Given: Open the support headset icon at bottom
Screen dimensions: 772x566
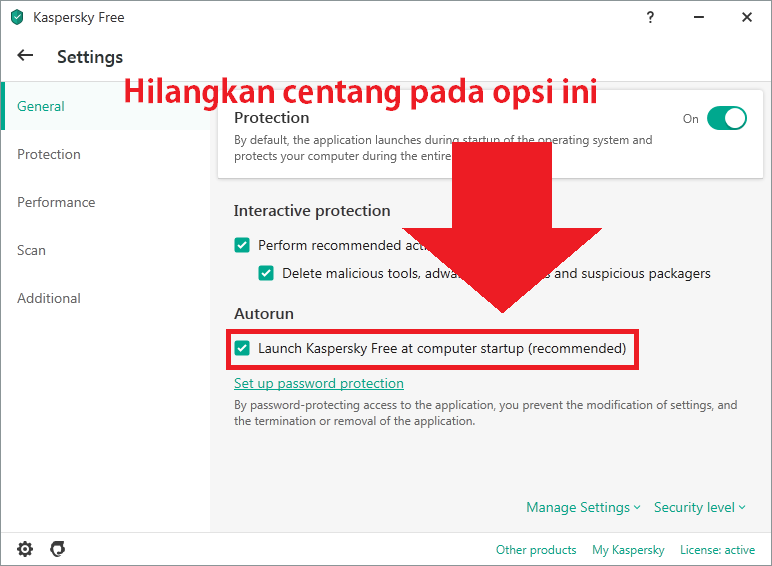Looking at the screenshot, I should pyautogui.click(x=58, y=549).
